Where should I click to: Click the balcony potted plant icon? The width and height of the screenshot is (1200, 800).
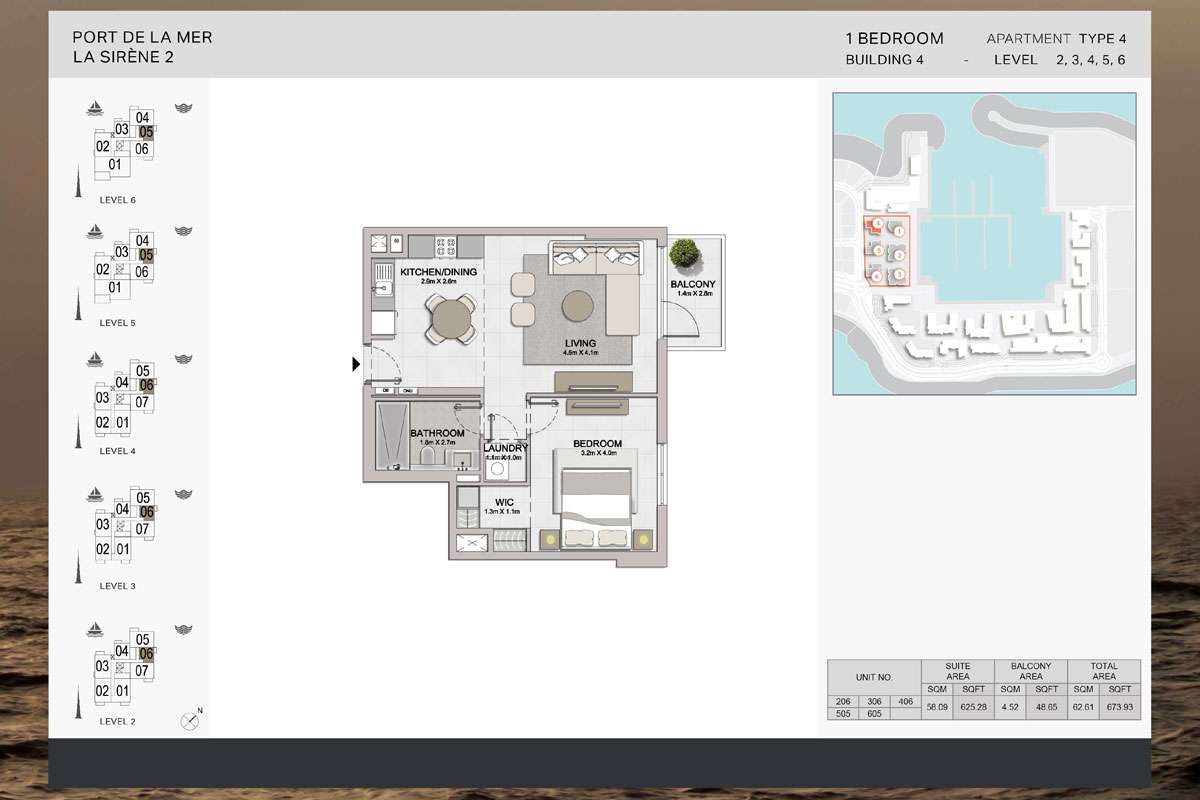pyautogui.click(x=685, y=254)
